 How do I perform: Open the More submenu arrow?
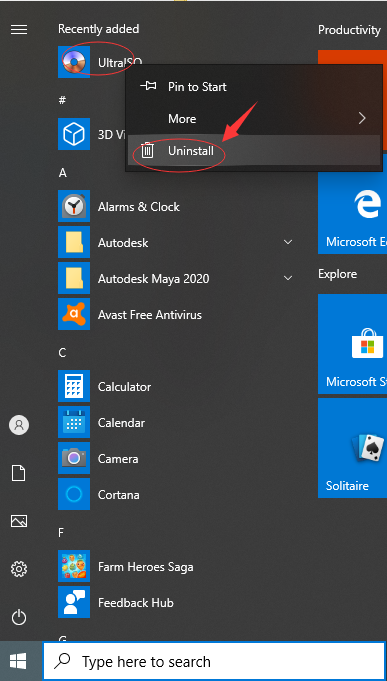coord(362,118)
